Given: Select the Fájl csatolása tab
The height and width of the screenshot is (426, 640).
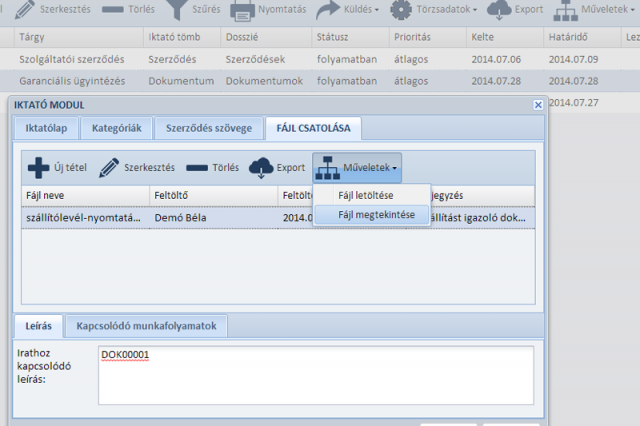Looking at the screenshot, I should click(313, 128).
